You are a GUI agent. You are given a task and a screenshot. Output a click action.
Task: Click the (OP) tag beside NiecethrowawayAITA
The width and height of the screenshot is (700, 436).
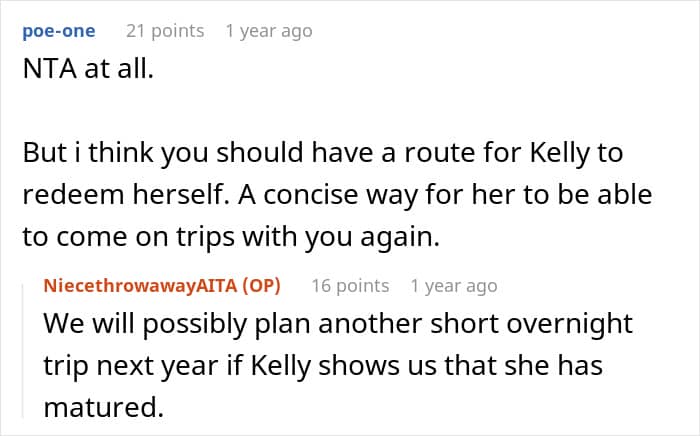[262, 286]
